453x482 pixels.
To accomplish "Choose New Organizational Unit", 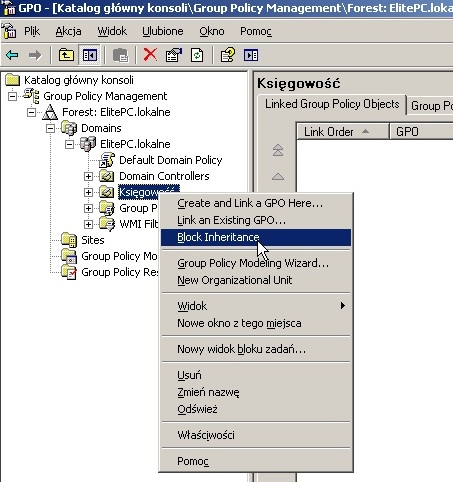I will [x=256, y=280].
